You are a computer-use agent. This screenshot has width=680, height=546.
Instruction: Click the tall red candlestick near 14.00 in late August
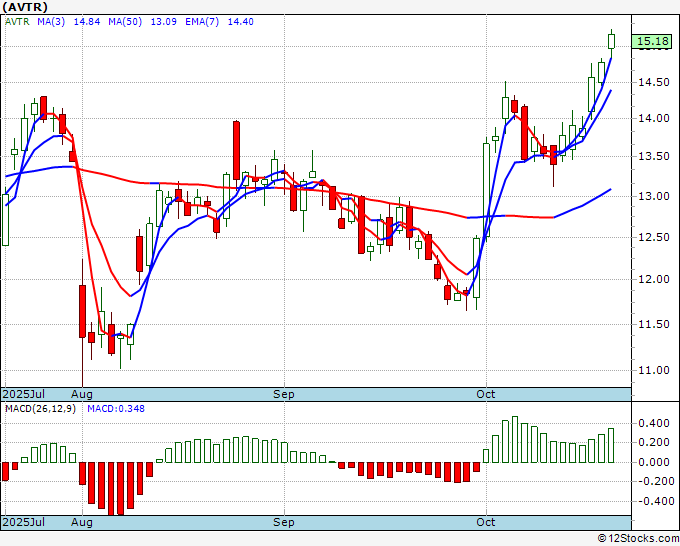point(236,150)
